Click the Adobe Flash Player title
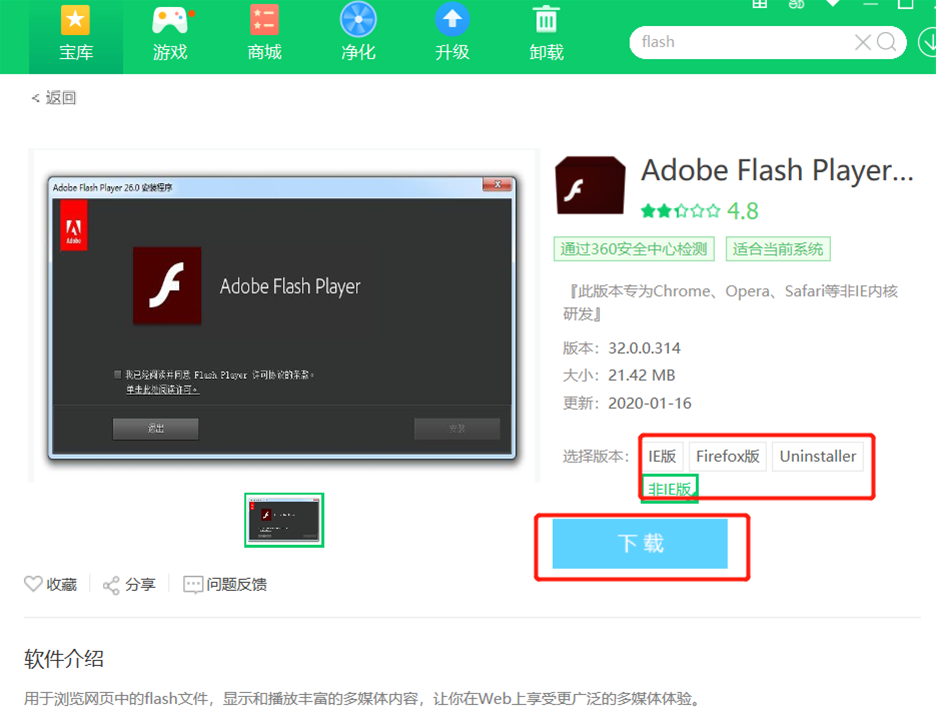The image size is (936, 722). tap(777, 171)
